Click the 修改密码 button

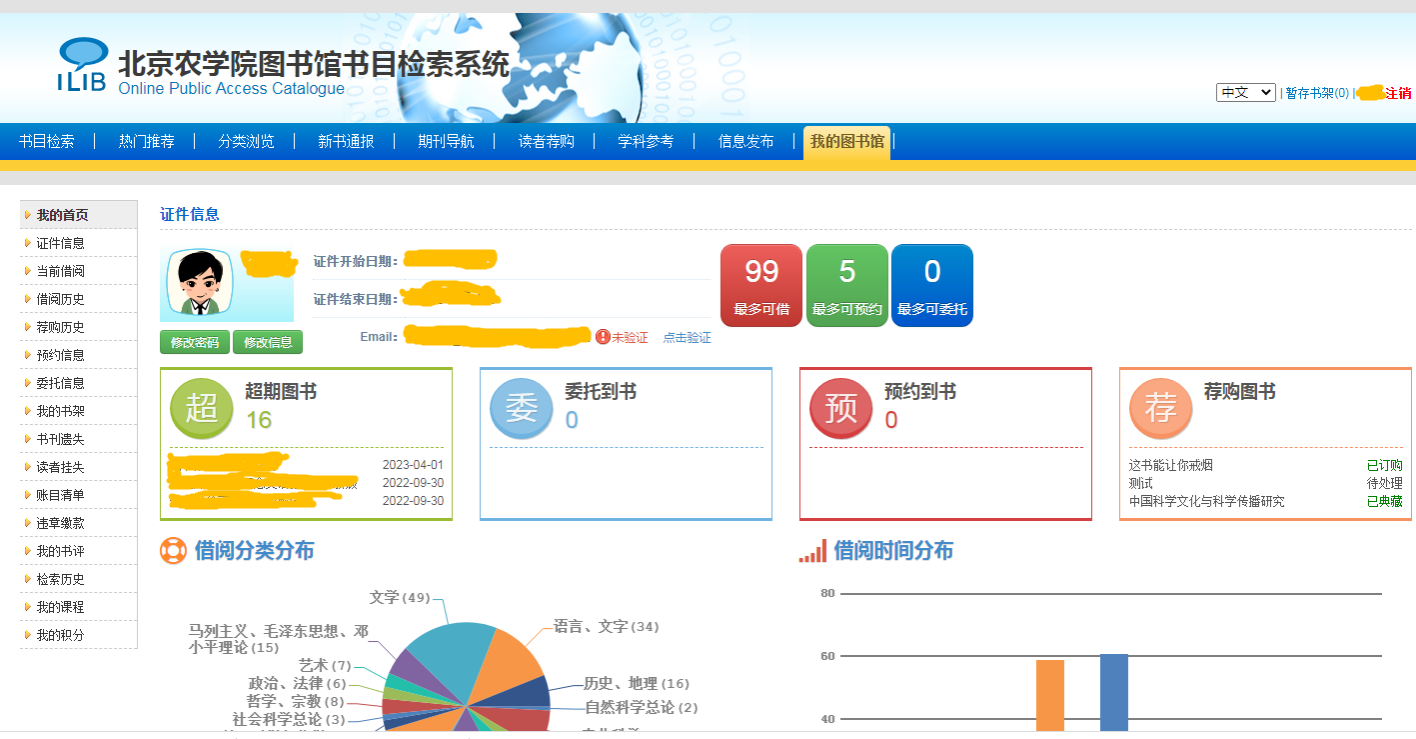(195, 342)
